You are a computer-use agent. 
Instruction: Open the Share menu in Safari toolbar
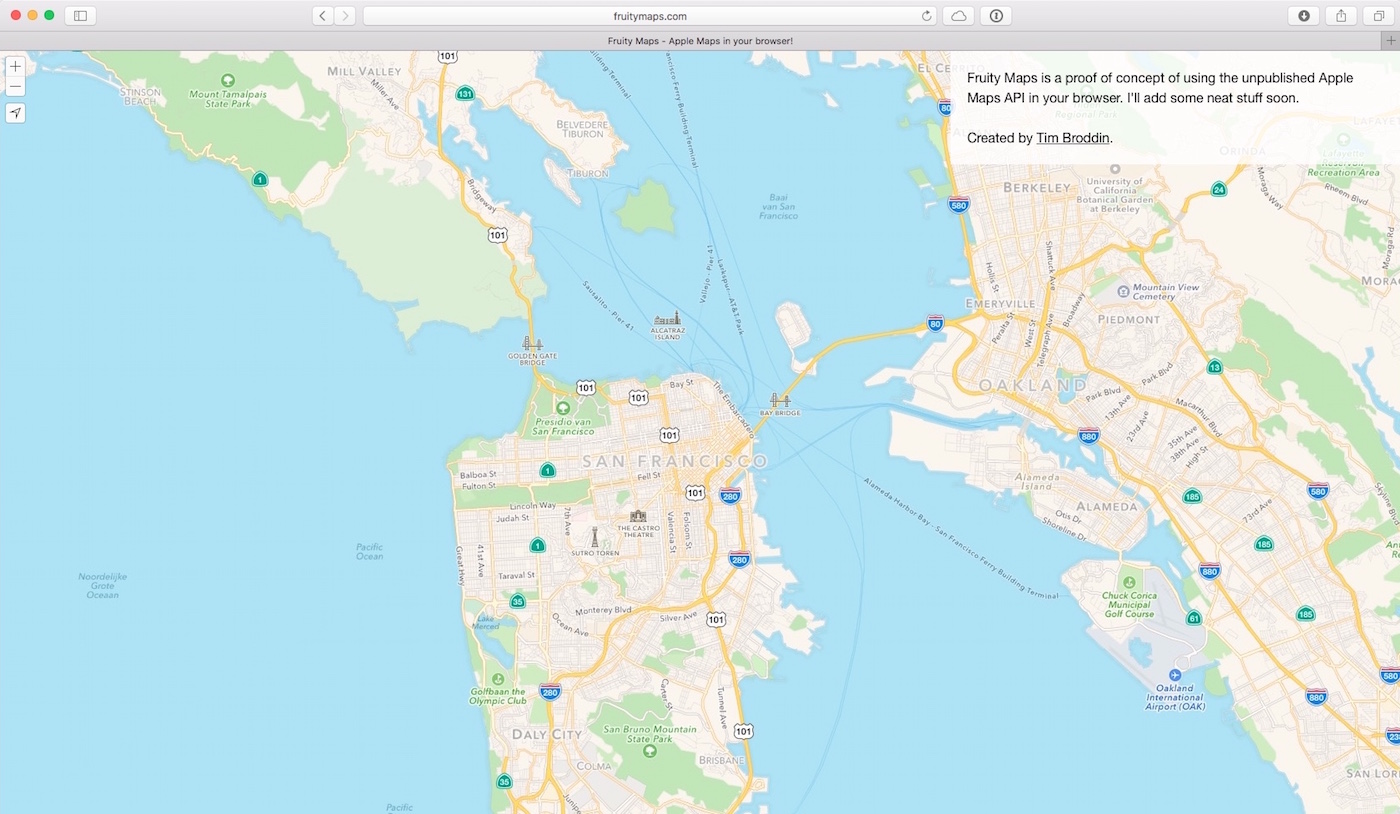click(x=1341, y=15)
